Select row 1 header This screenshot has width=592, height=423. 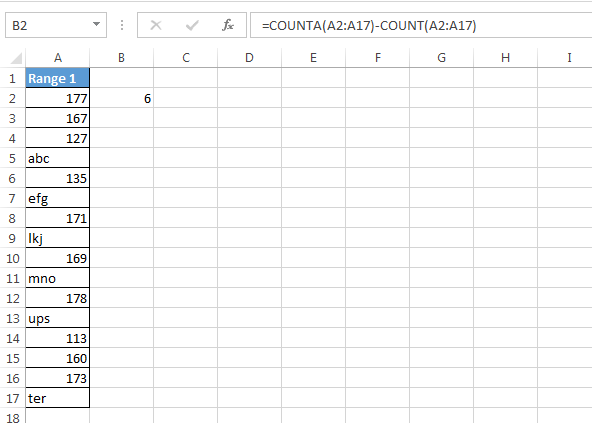pyautogui.click(x=12, y=79)
